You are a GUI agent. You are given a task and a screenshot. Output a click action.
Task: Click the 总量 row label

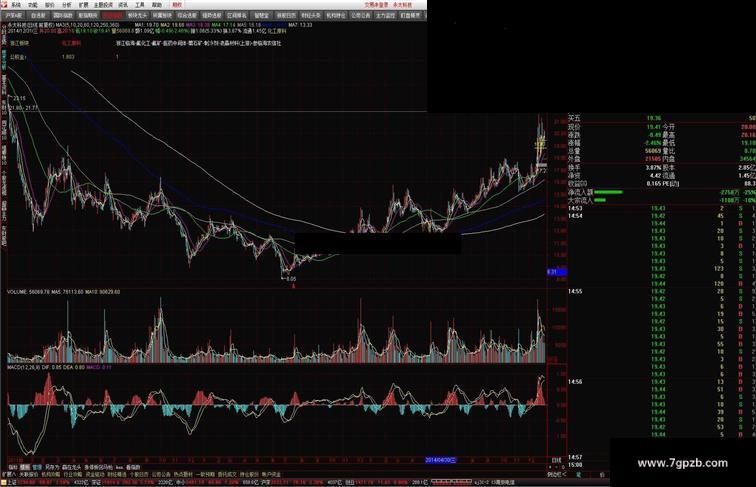574,150
